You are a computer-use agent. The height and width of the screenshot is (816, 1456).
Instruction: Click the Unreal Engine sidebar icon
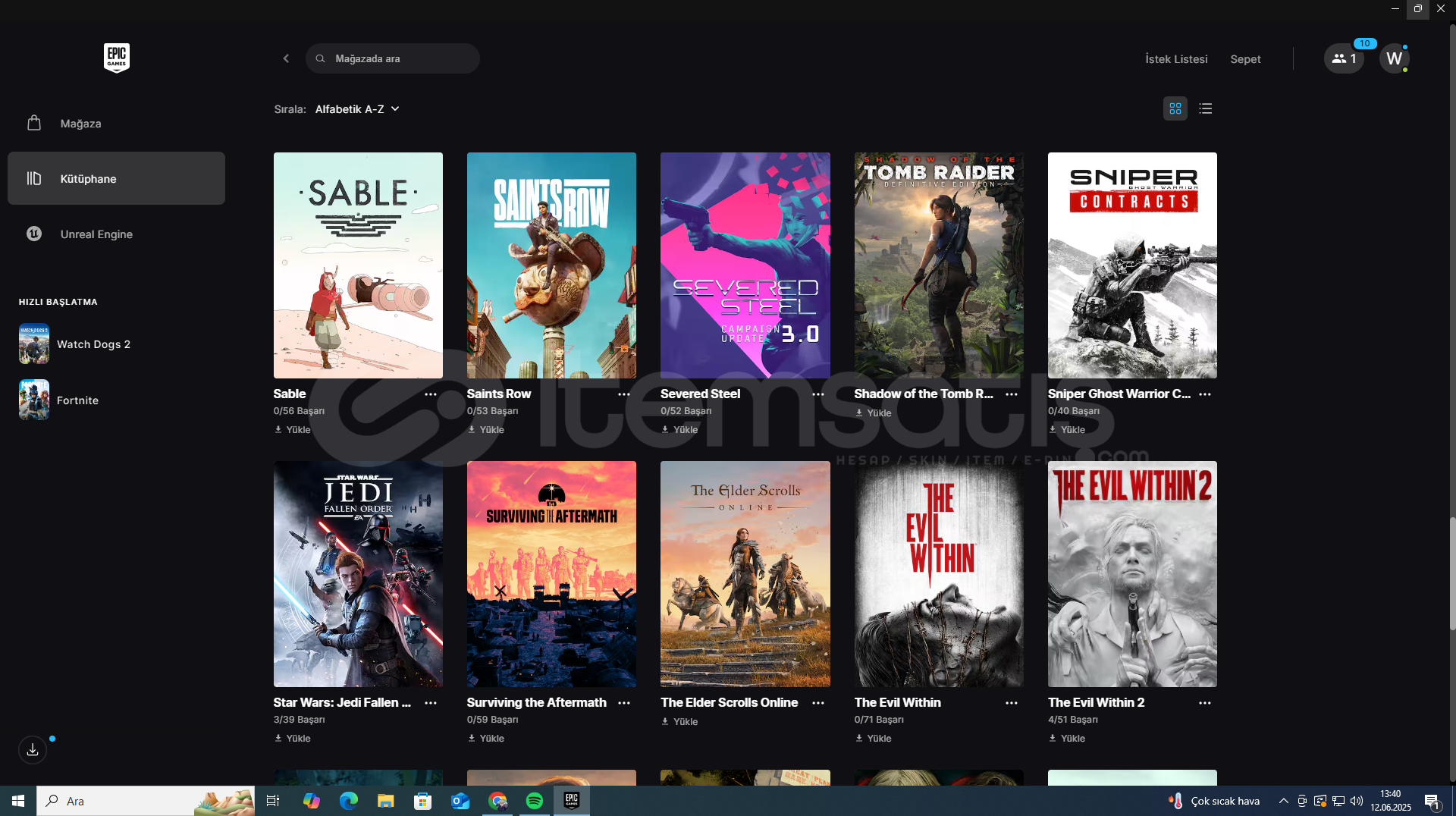(x=34, y=234)
